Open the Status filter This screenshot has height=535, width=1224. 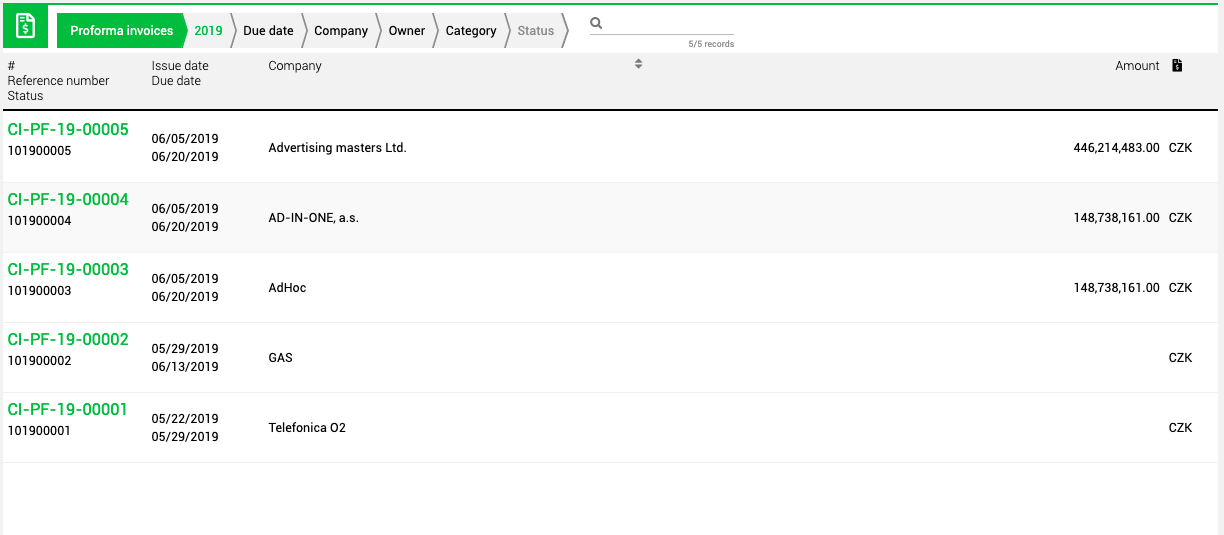(536, 31)
